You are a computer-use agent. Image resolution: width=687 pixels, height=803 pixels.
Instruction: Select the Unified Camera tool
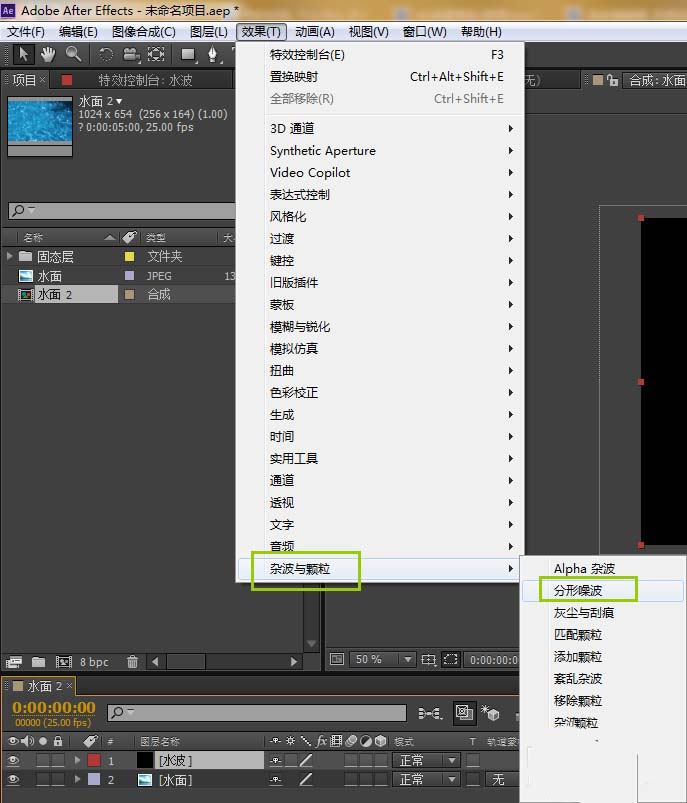tap(132, 54)
